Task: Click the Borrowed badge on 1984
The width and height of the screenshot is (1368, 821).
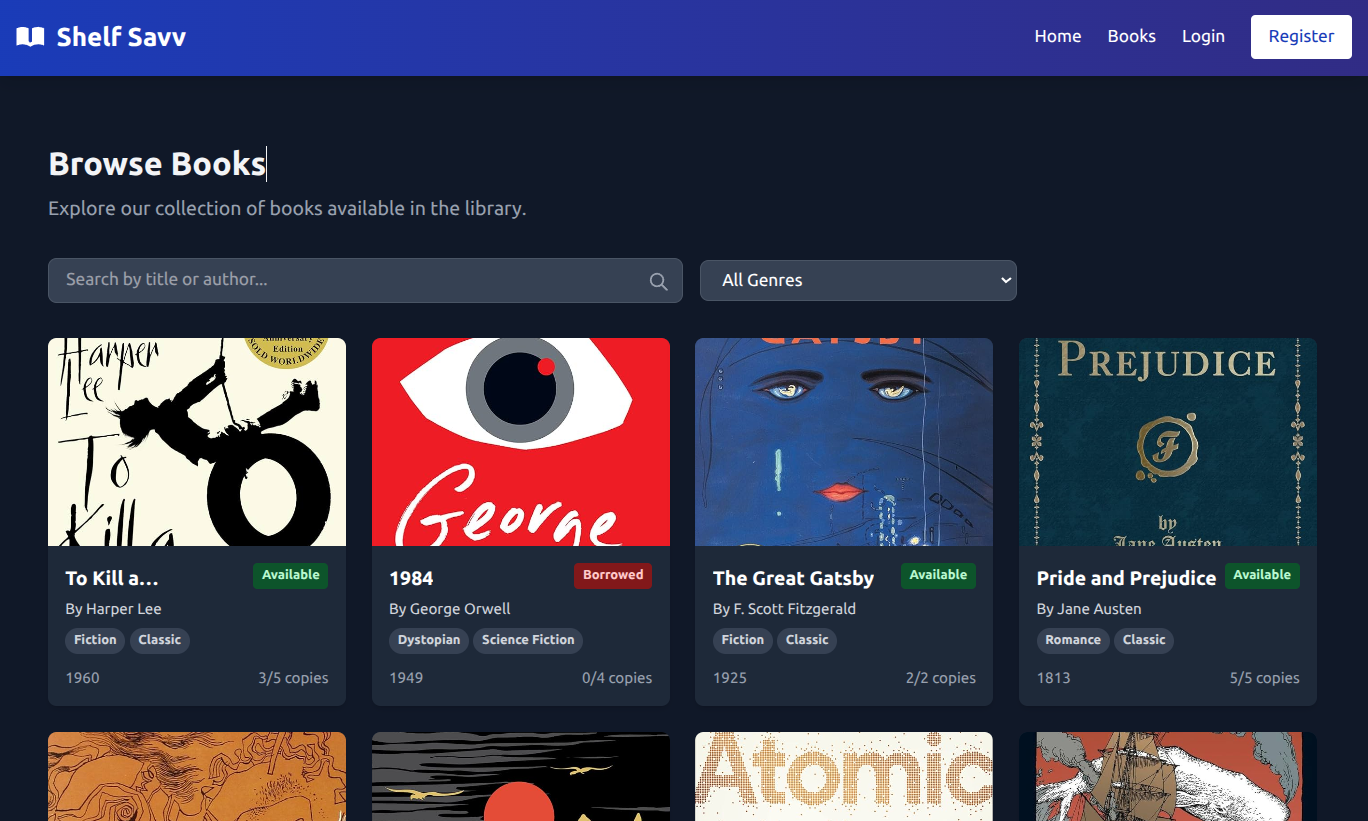Action: point(613,575)
